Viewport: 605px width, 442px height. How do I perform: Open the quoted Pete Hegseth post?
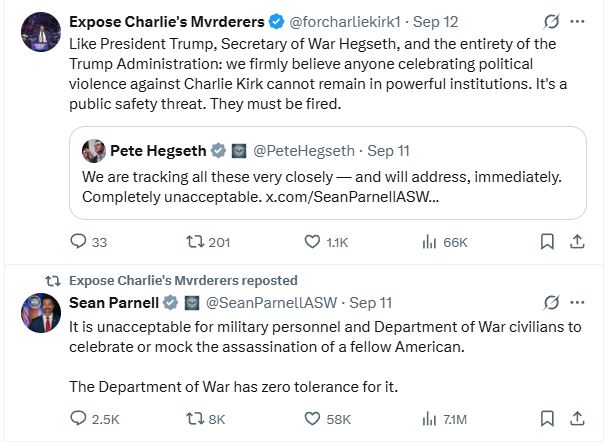pyautogui.click(x=328, y=173)
